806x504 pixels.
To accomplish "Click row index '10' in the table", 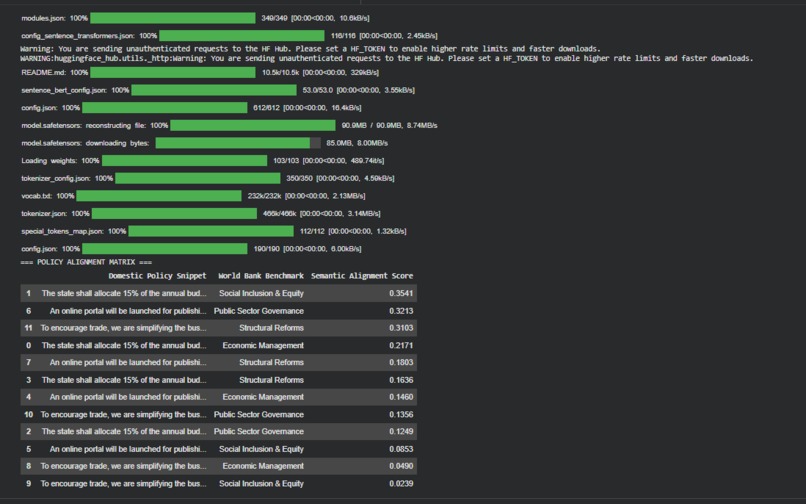I will pyautogui.click(x=28, y=415).
